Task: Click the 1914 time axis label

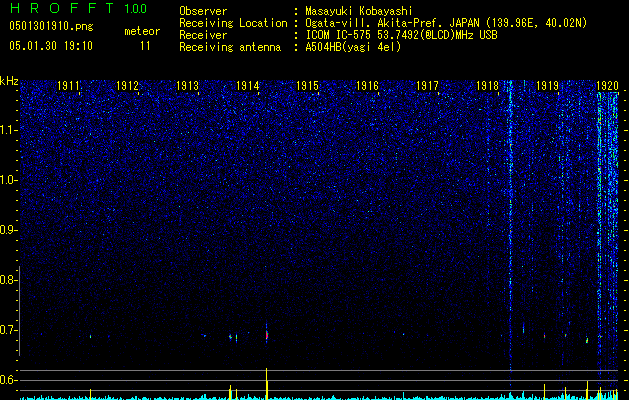Action: tap(248, 85)
